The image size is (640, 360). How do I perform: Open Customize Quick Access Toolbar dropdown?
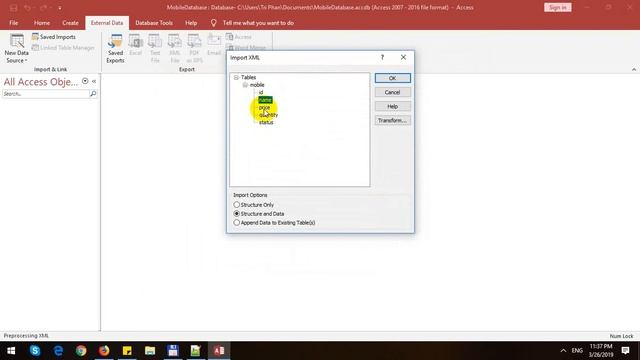coord(60,8)
